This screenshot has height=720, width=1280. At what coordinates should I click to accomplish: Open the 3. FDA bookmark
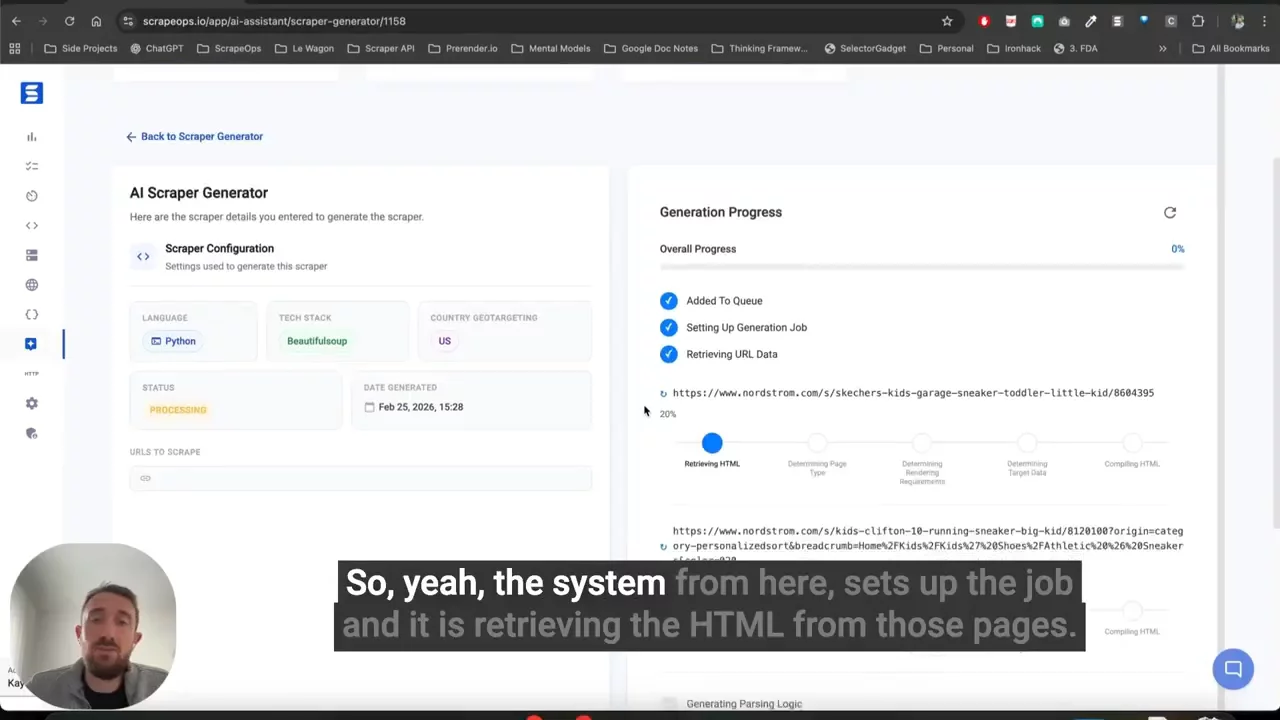[1075, 48]
